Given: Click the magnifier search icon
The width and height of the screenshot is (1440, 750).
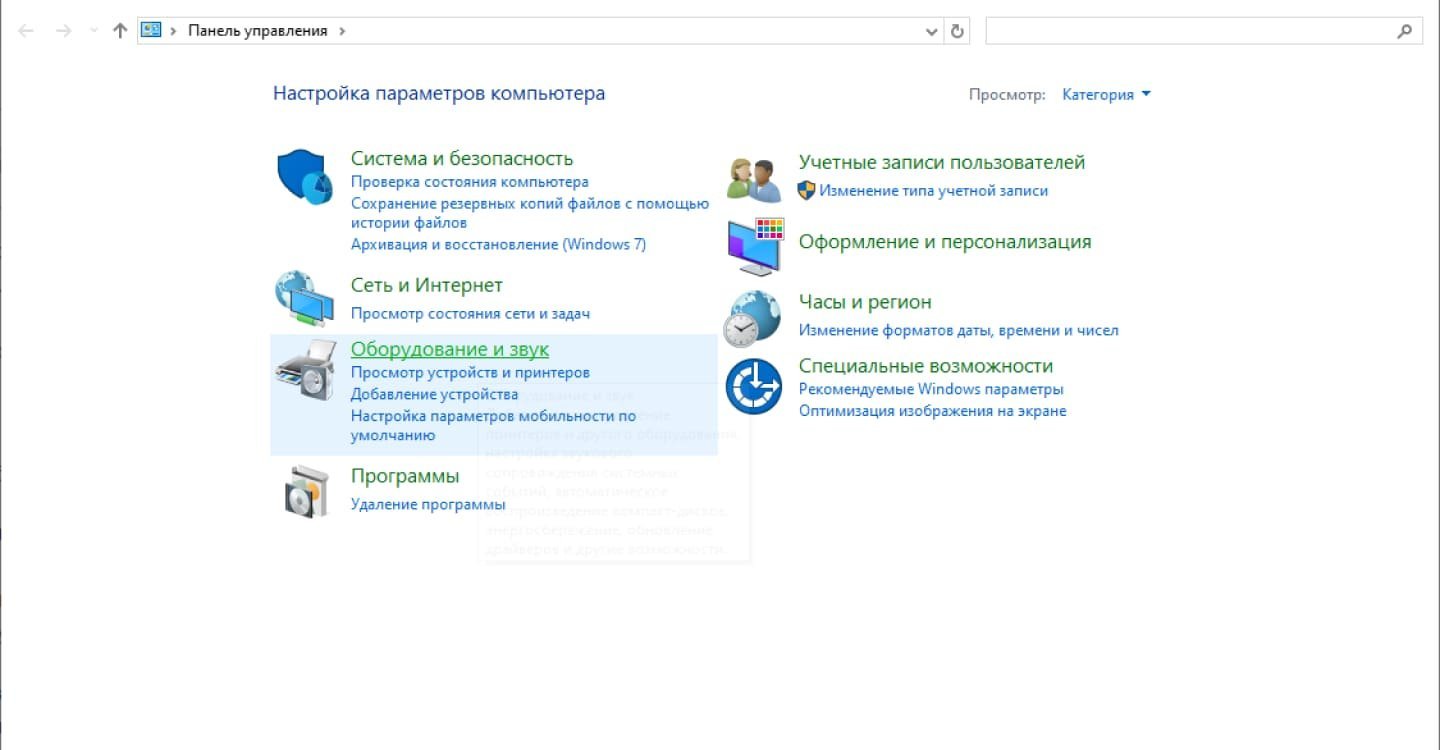Looking at the screenshot, I should [x=1405, y=31].
